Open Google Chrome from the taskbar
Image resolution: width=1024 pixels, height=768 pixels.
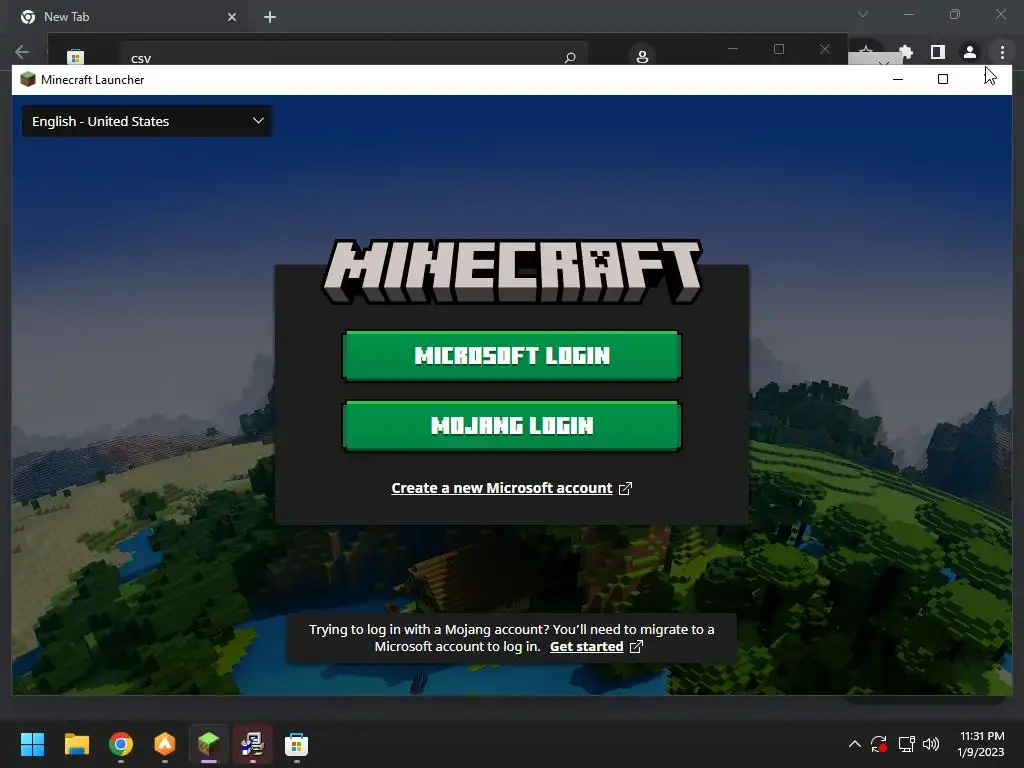pos(121,744)
